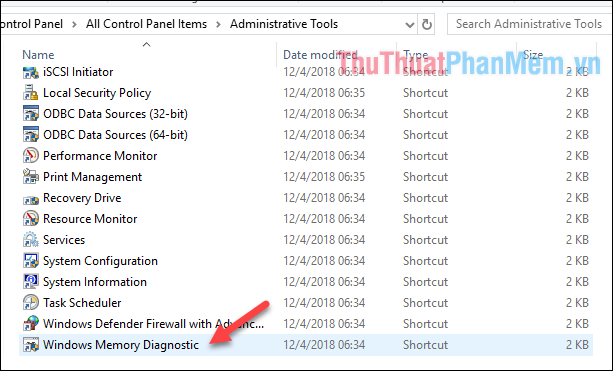Refresh the Administrative Tools folder
The width and height of the screenshot is (613, 371).
pos(427,25)
